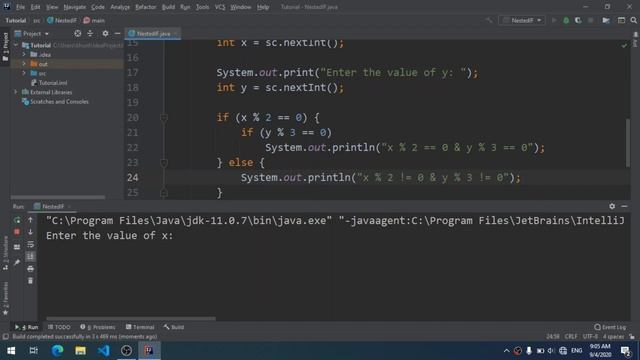The width and height of the screenshot is (640, 360).
Task: Open Microsoft Edge from taskbar
Action: [x=57, y=351]
